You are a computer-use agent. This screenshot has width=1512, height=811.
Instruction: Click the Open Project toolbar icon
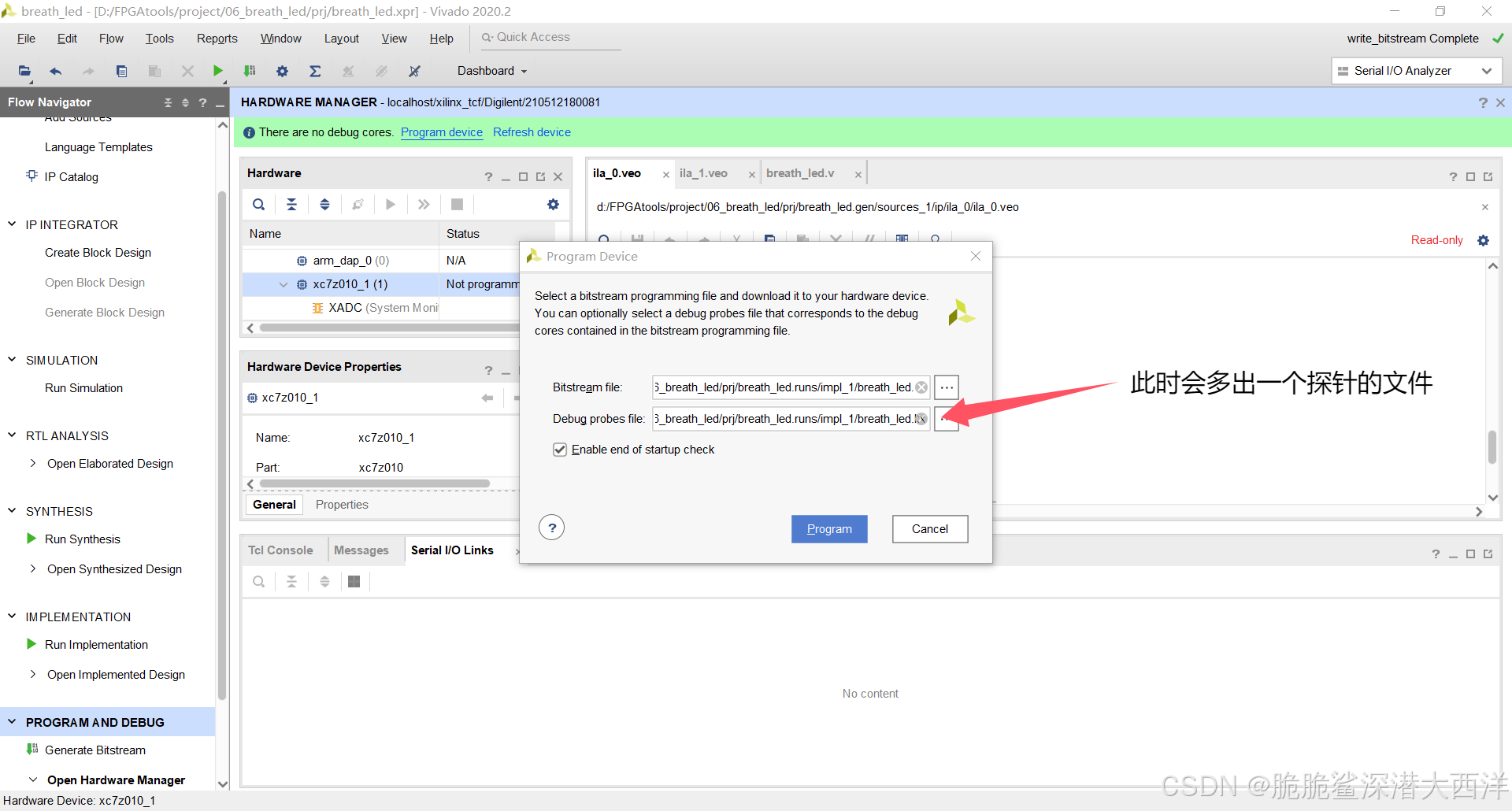pos(24,71)
